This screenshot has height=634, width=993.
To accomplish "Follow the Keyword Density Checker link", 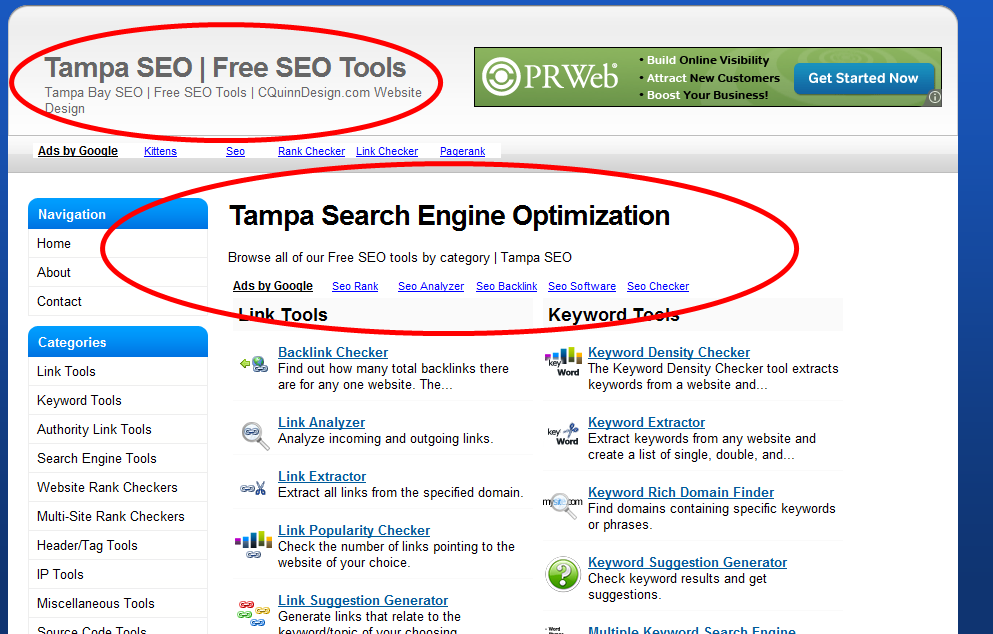I will 668,352.
